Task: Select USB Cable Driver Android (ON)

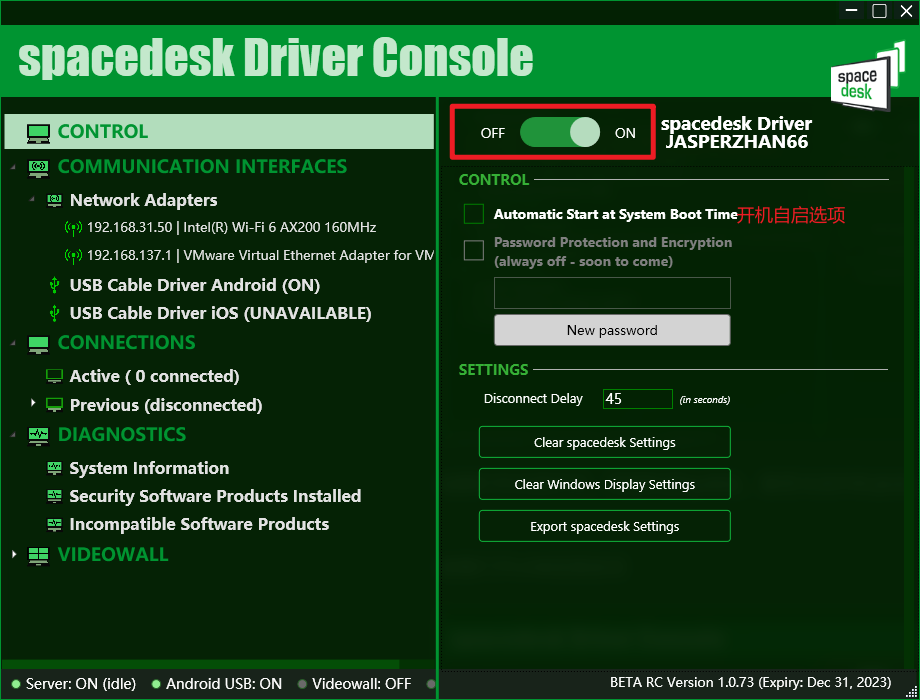Action: coord(194,285)
